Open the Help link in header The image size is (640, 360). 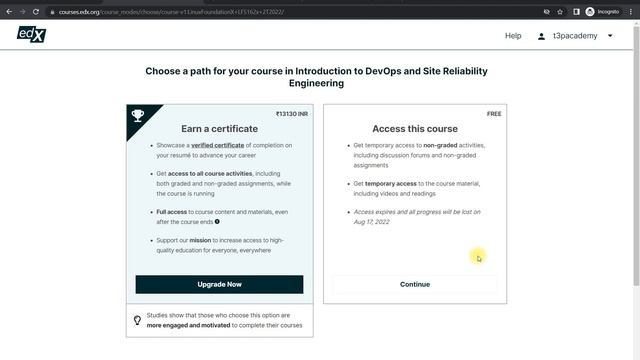coord(513,36)
